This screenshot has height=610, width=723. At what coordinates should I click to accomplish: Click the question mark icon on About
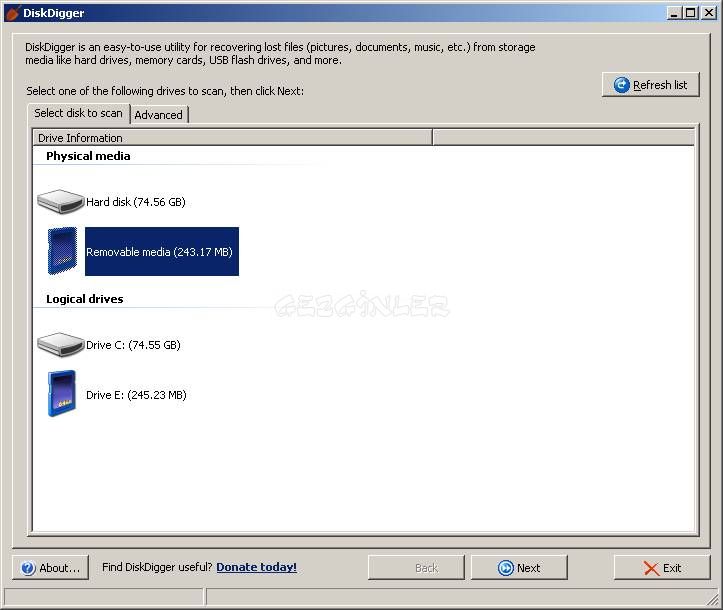[x=27, y=568]
